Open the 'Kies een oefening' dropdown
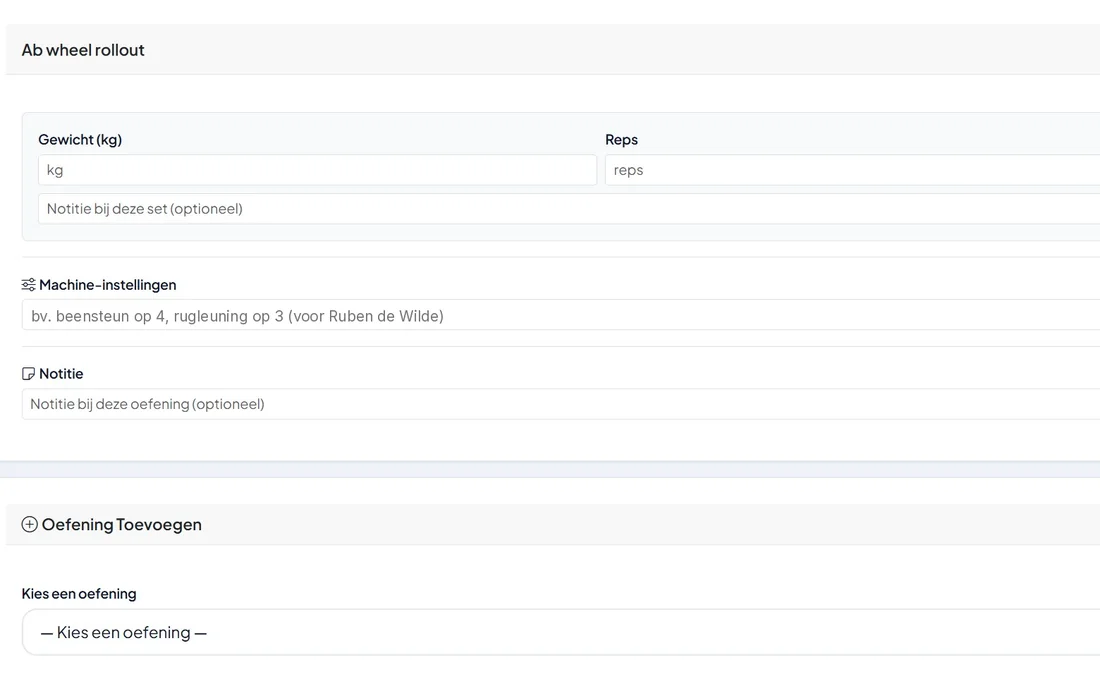1100x691 pixels. [561, 632]
